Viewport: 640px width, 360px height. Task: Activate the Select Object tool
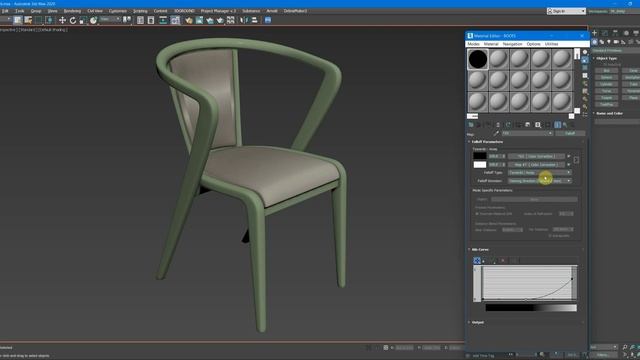tap(18, 20)
